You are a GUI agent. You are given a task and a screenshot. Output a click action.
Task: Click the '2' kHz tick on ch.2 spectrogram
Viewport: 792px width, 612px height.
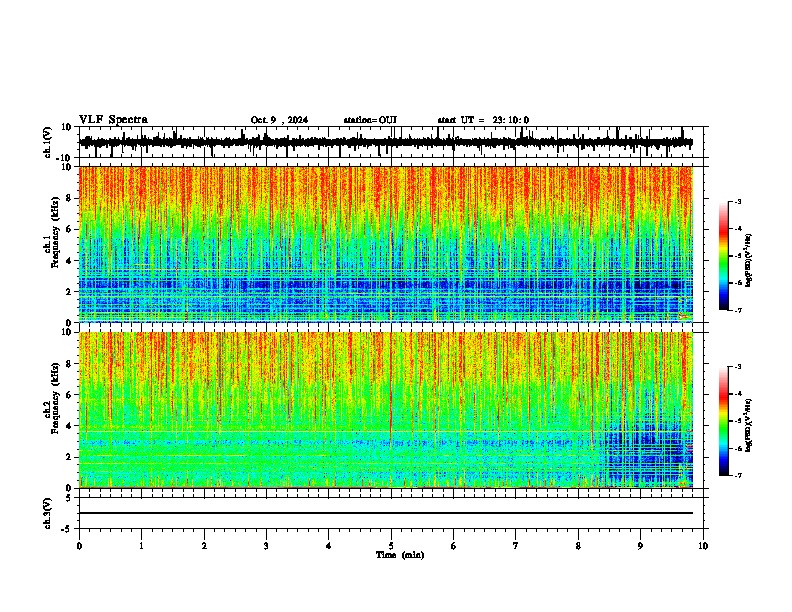tap(70, 457)
